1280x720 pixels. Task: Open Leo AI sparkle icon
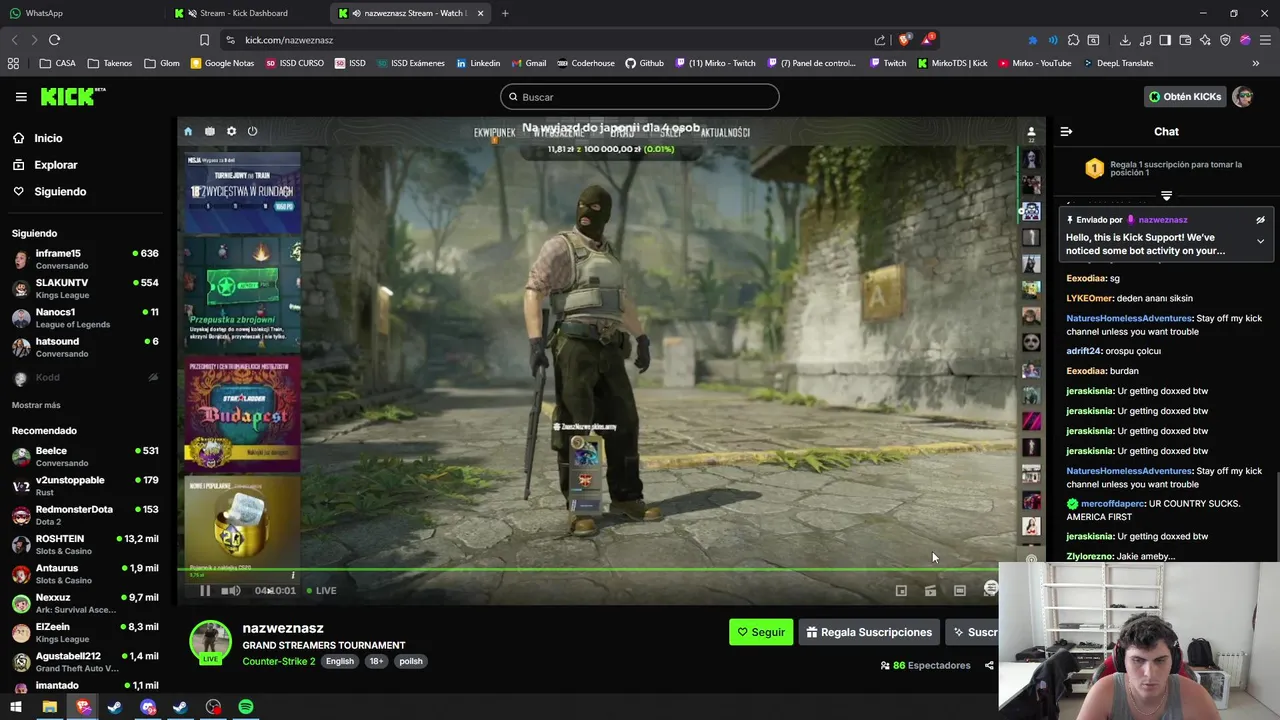[1205, 40]
